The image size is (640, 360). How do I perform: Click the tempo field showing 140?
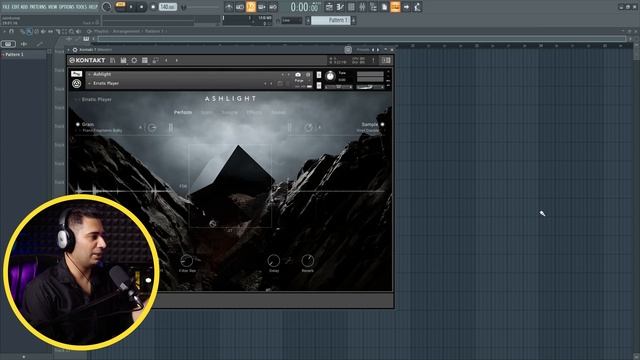(x=167, y=7)
